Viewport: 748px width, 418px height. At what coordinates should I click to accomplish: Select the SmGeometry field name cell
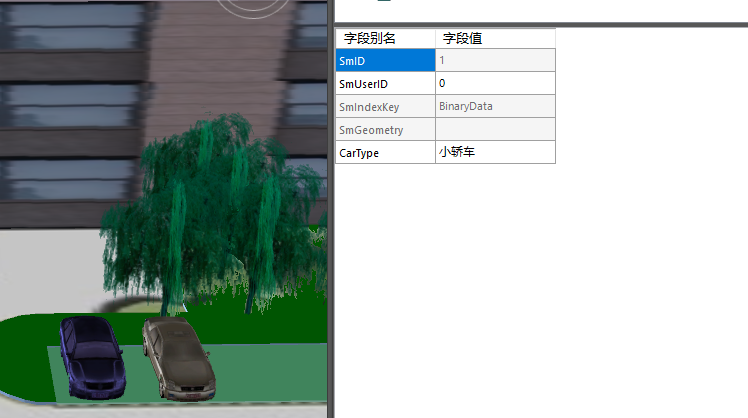pyautogui.click(x=385, y=129)
